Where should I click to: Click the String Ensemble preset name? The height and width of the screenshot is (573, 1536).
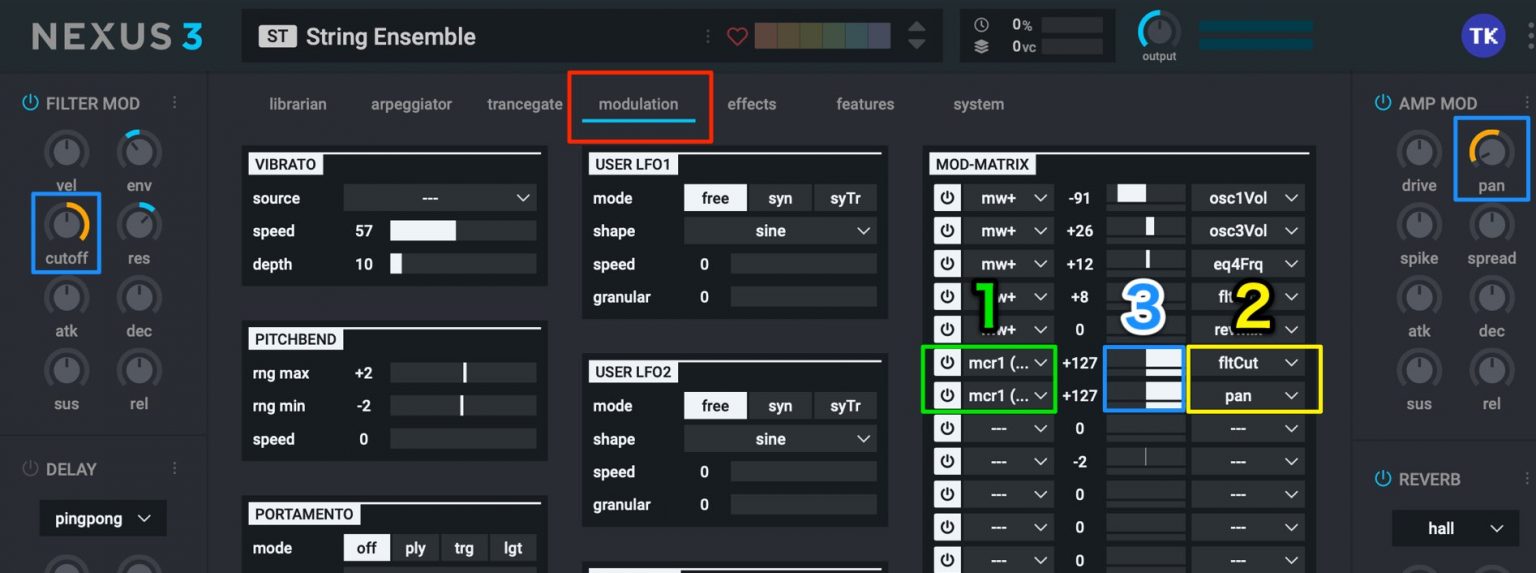point(390,37)
